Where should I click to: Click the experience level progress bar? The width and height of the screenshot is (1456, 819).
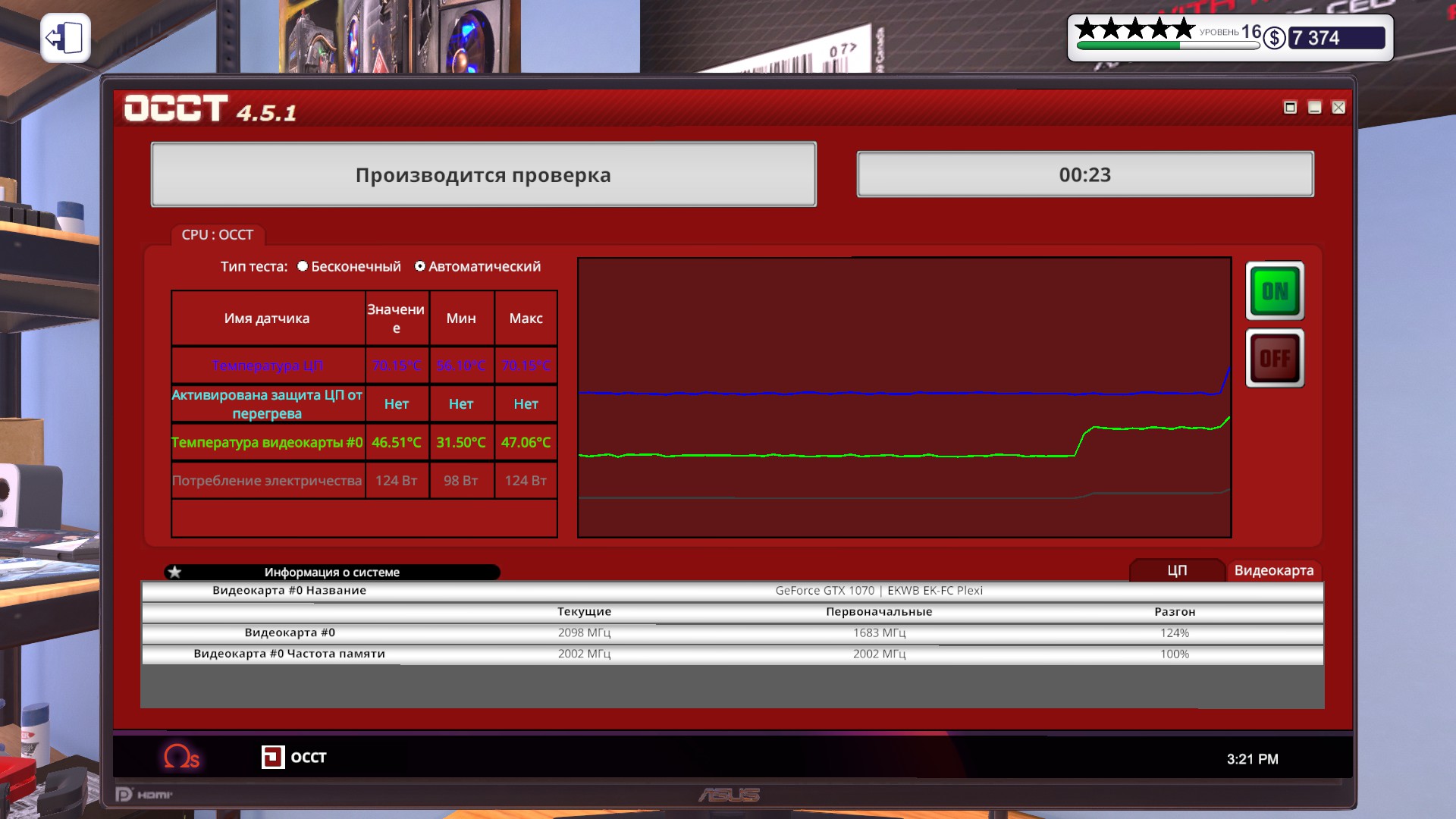1167,45
